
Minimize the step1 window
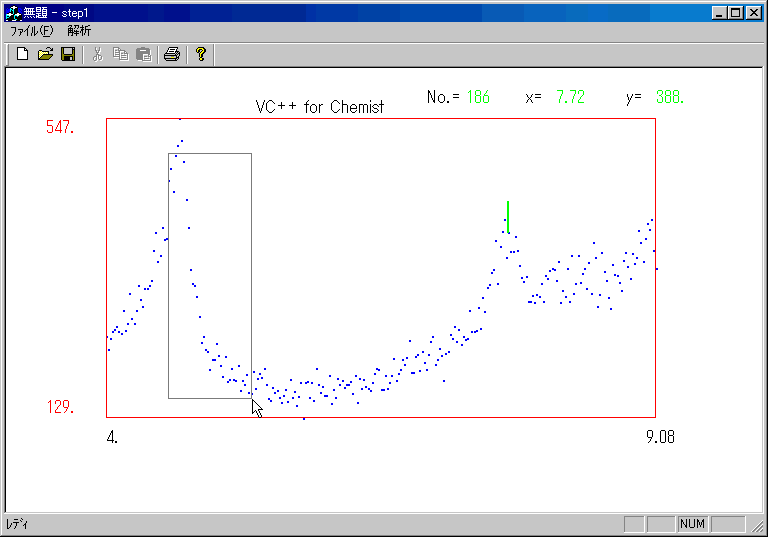click(719, 13)
